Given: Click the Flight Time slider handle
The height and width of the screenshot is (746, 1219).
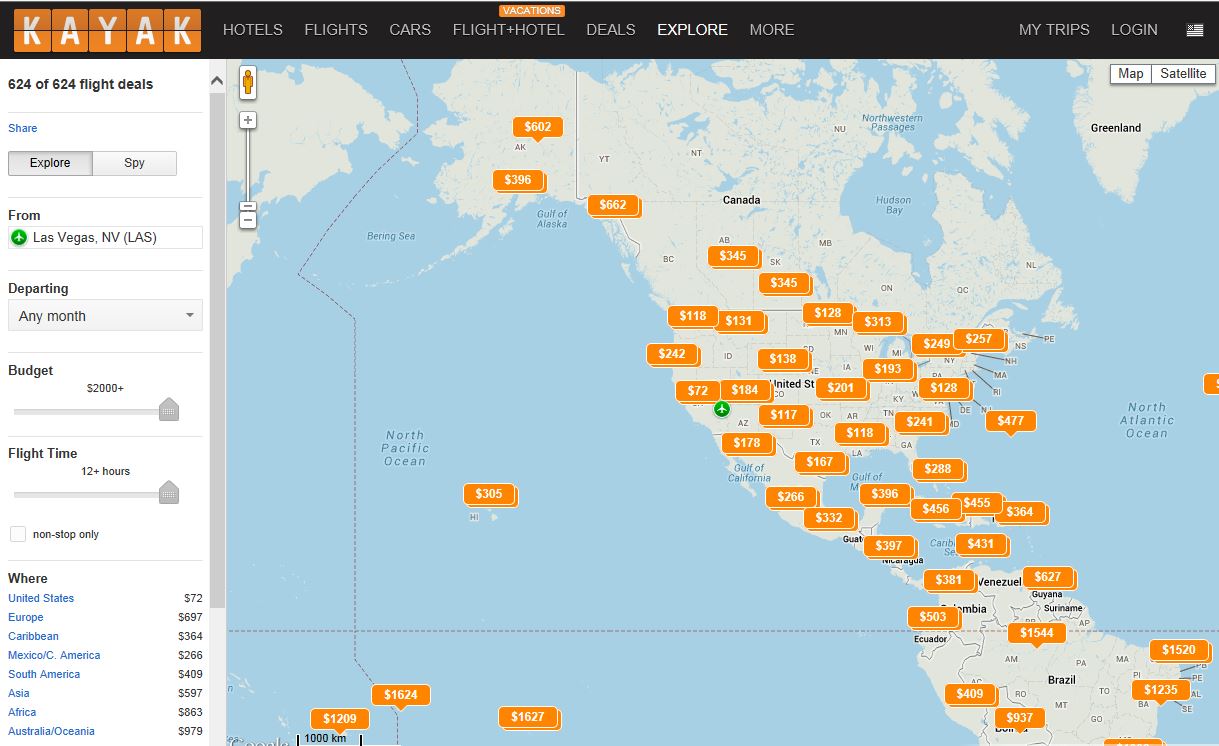Looking at the screenshot, I should [169, 492].
